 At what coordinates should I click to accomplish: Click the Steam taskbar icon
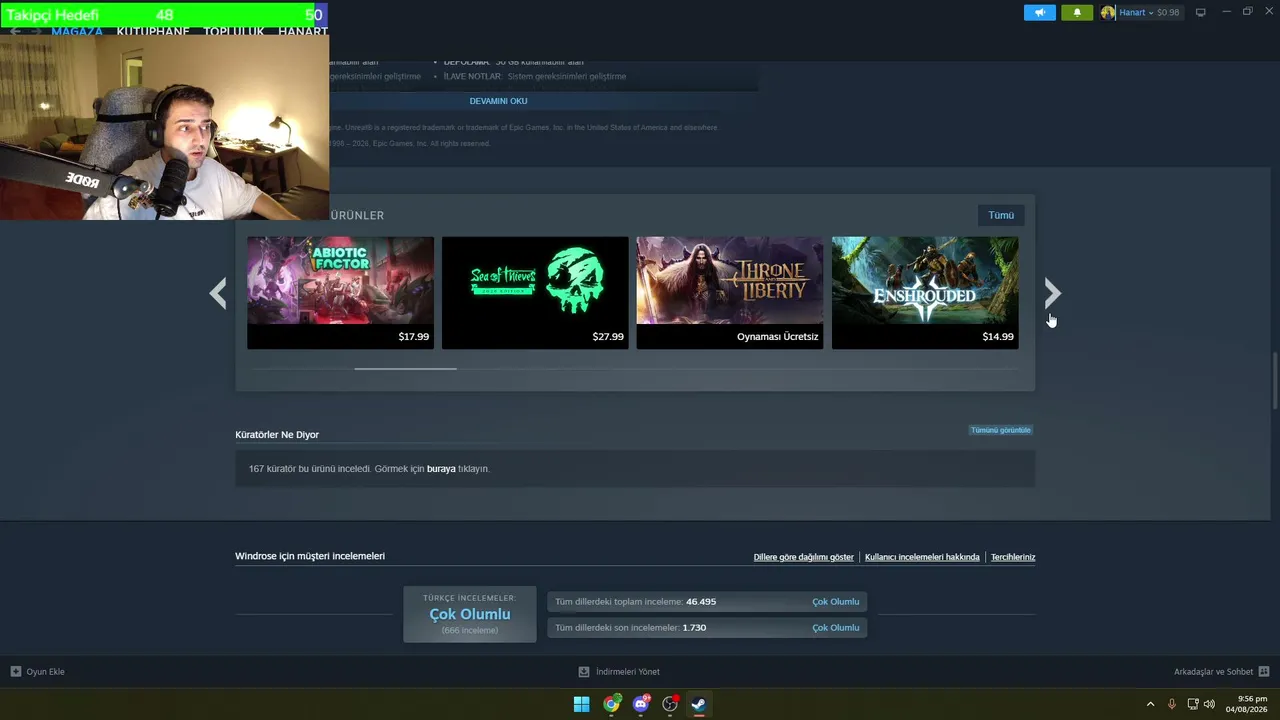[x=699, y=704]
